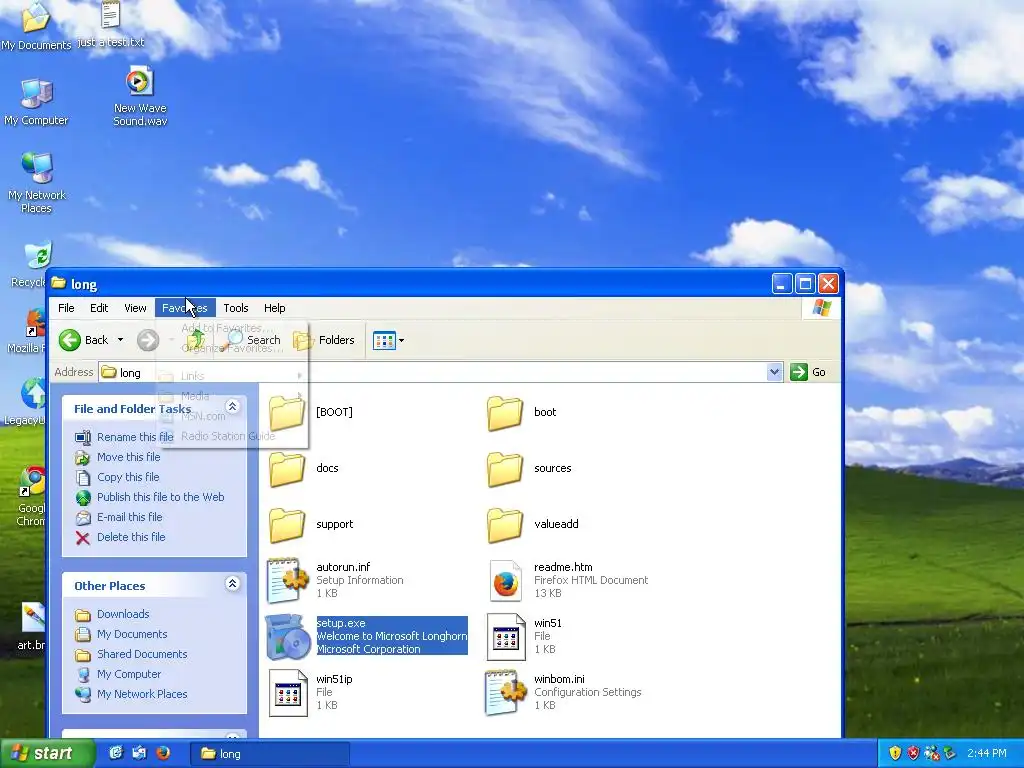Select My Documents desktop icon
Viewport: 1024px width, 768px height.
[36, 26]
